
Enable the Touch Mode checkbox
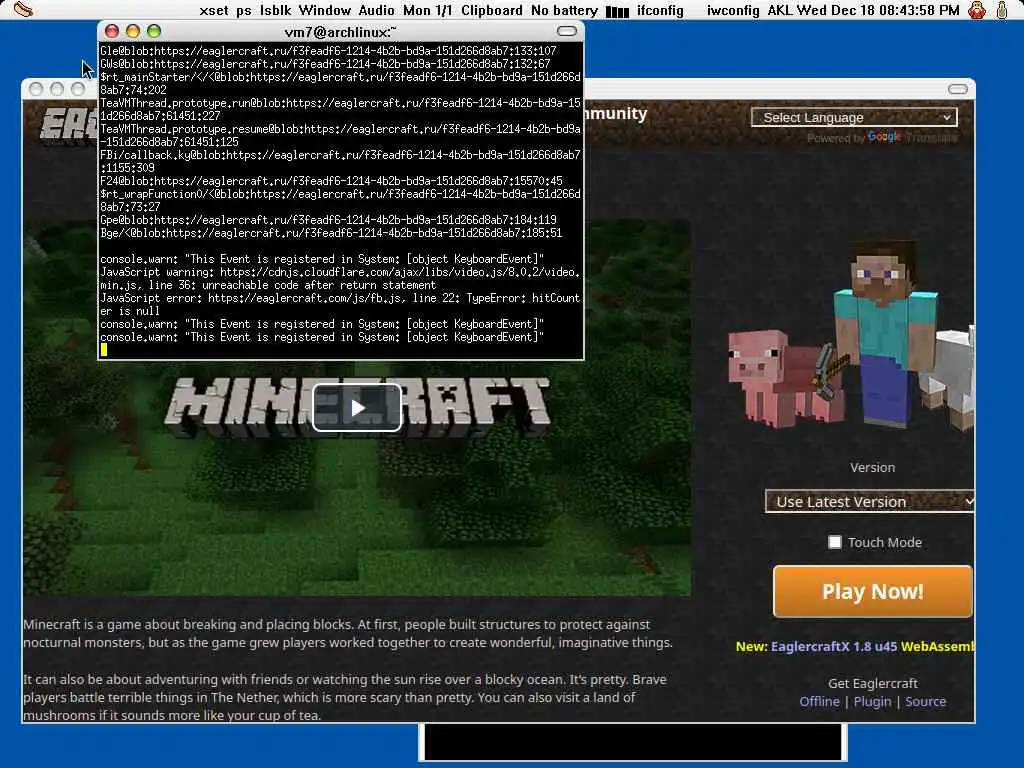click(835, 542)
